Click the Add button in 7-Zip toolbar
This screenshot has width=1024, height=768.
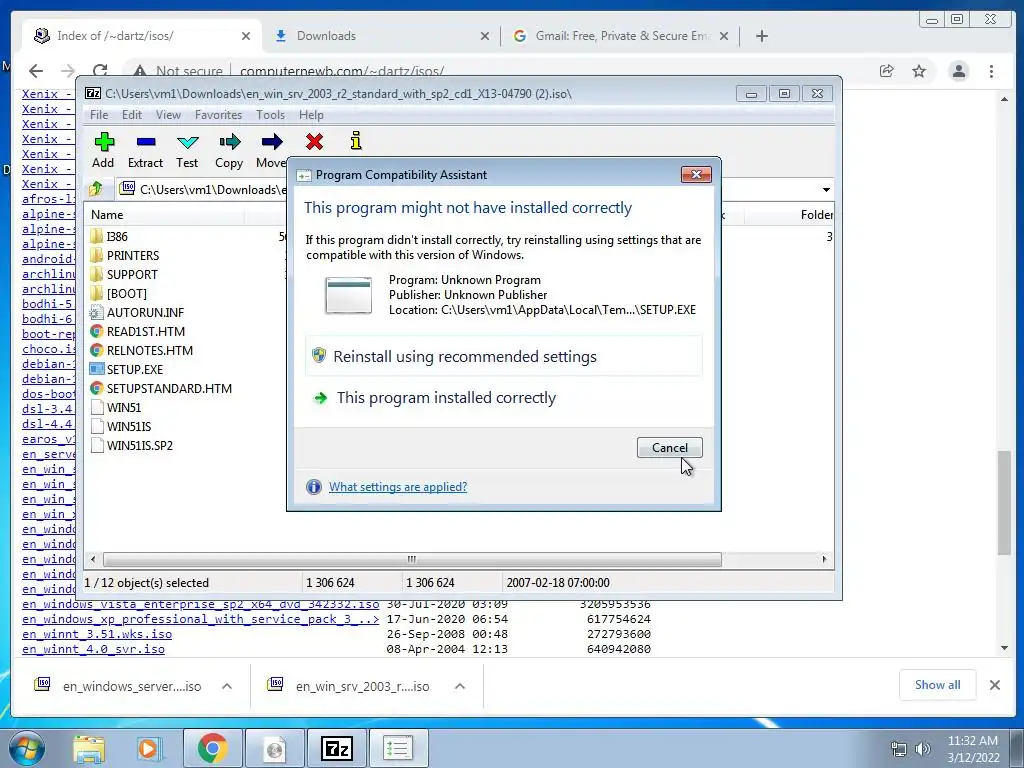(103, 151)
